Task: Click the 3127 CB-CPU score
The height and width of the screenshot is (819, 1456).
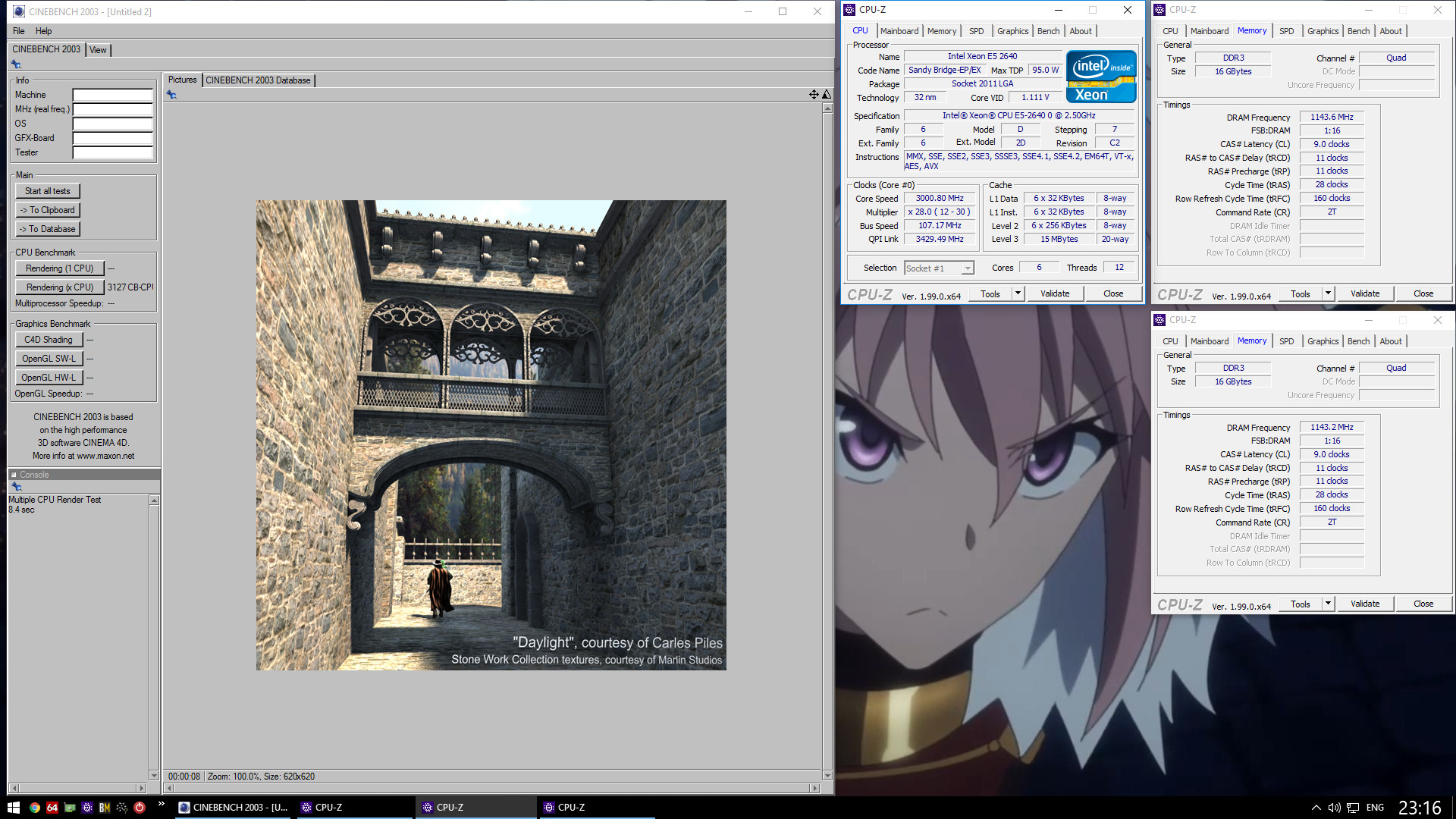Action: click(130, 287)
